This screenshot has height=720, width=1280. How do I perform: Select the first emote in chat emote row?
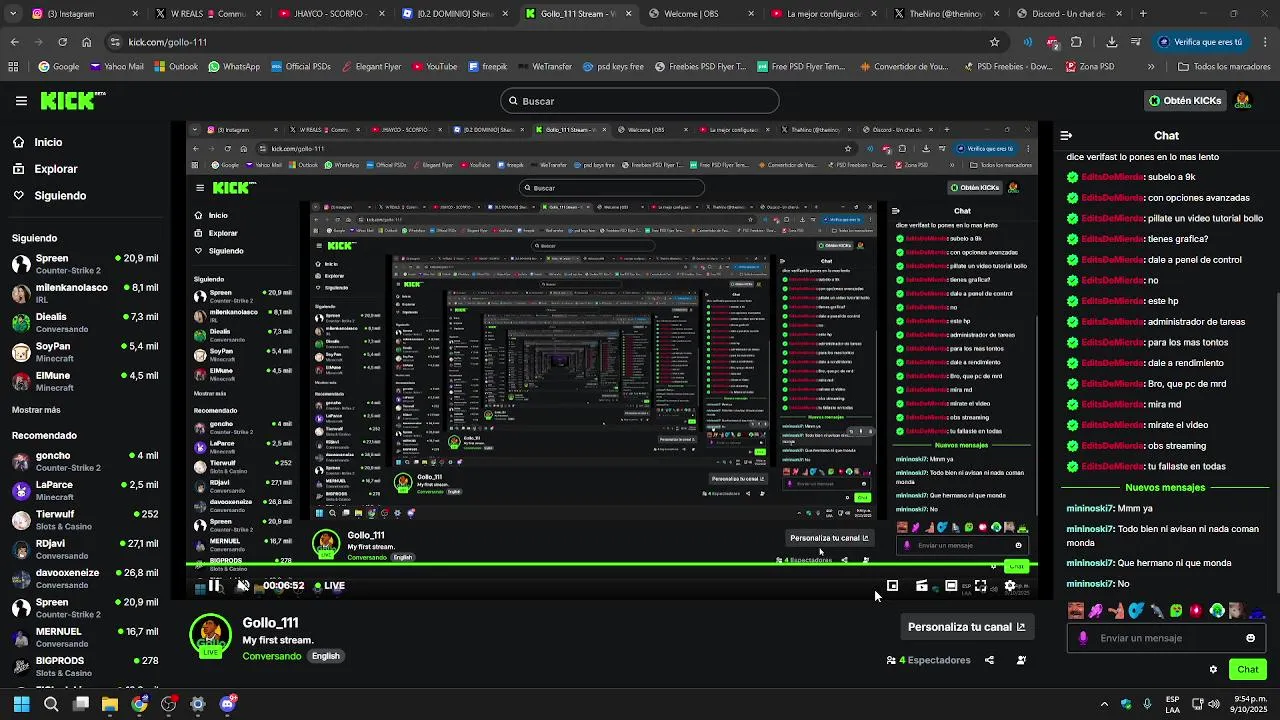coord(1076,610)
